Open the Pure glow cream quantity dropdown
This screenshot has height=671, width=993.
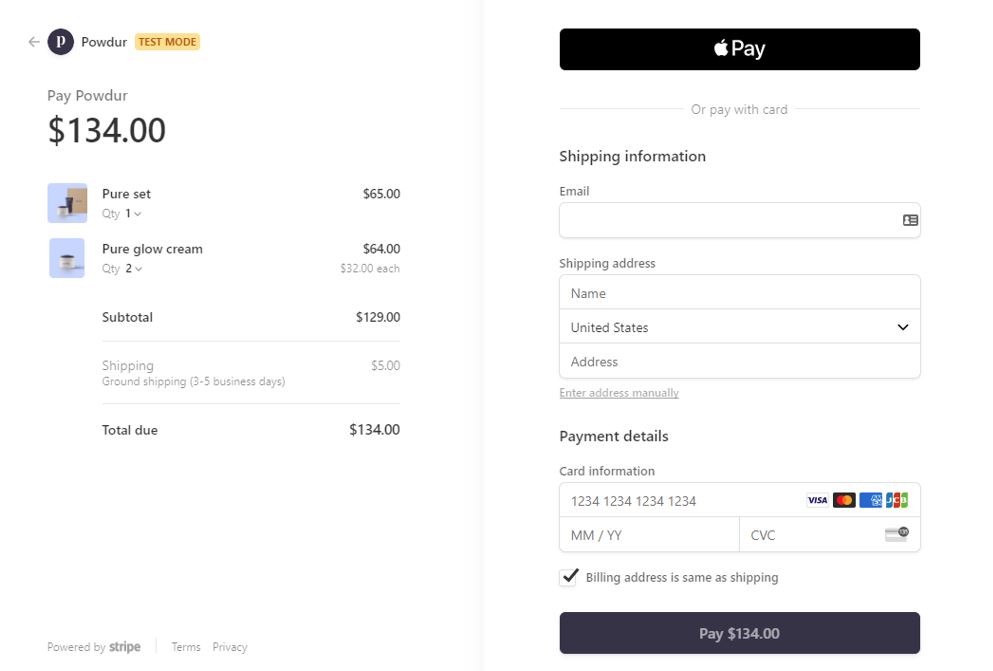(133, 269)
